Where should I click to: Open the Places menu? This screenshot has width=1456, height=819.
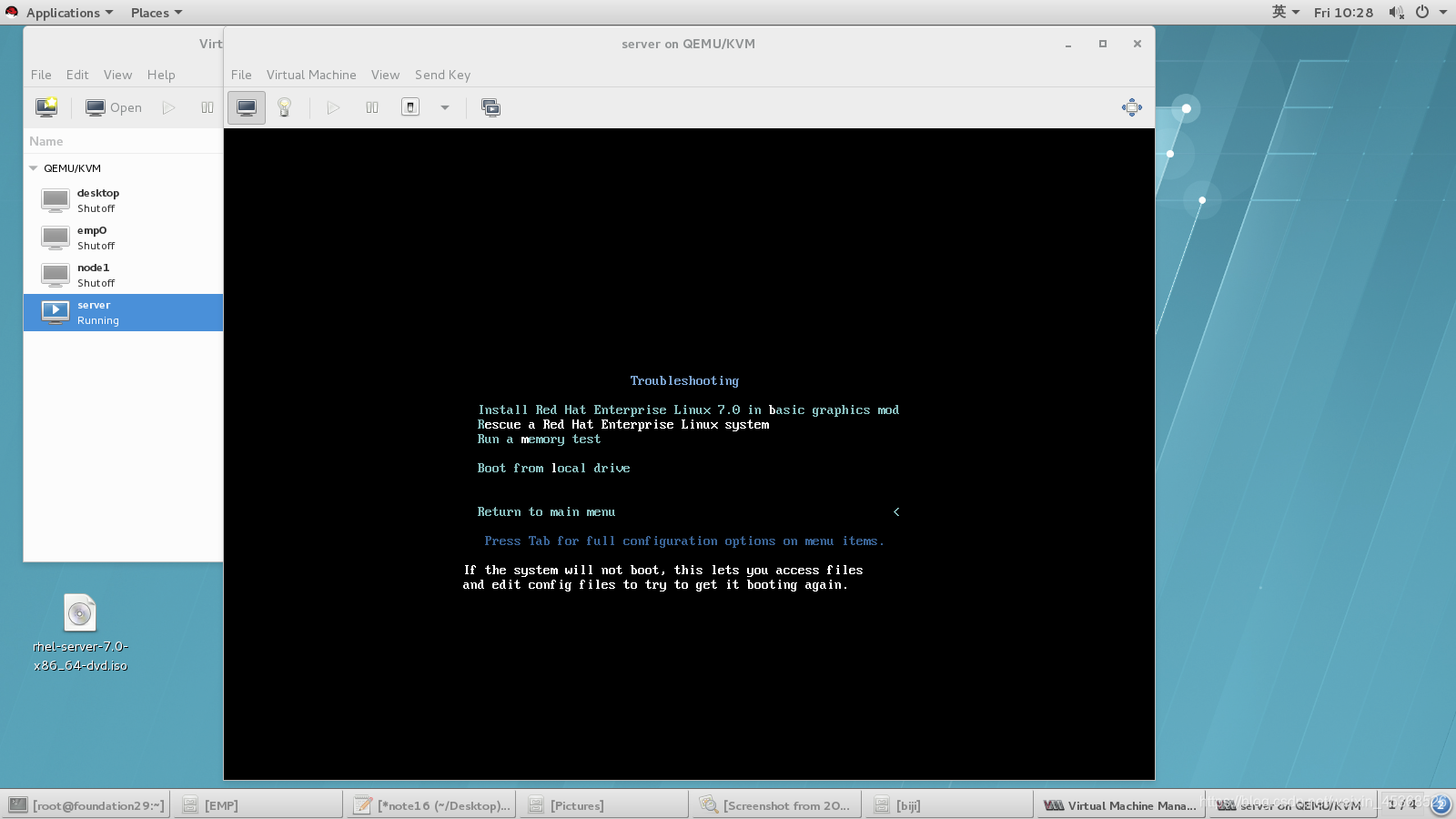pos(156,13)
